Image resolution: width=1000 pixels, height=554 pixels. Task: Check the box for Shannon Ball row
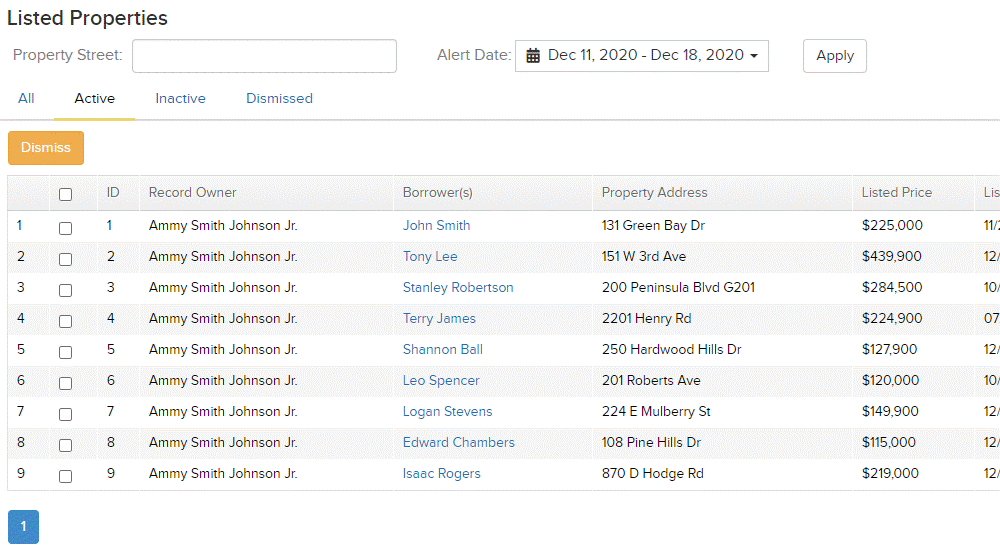coord(65,353)
